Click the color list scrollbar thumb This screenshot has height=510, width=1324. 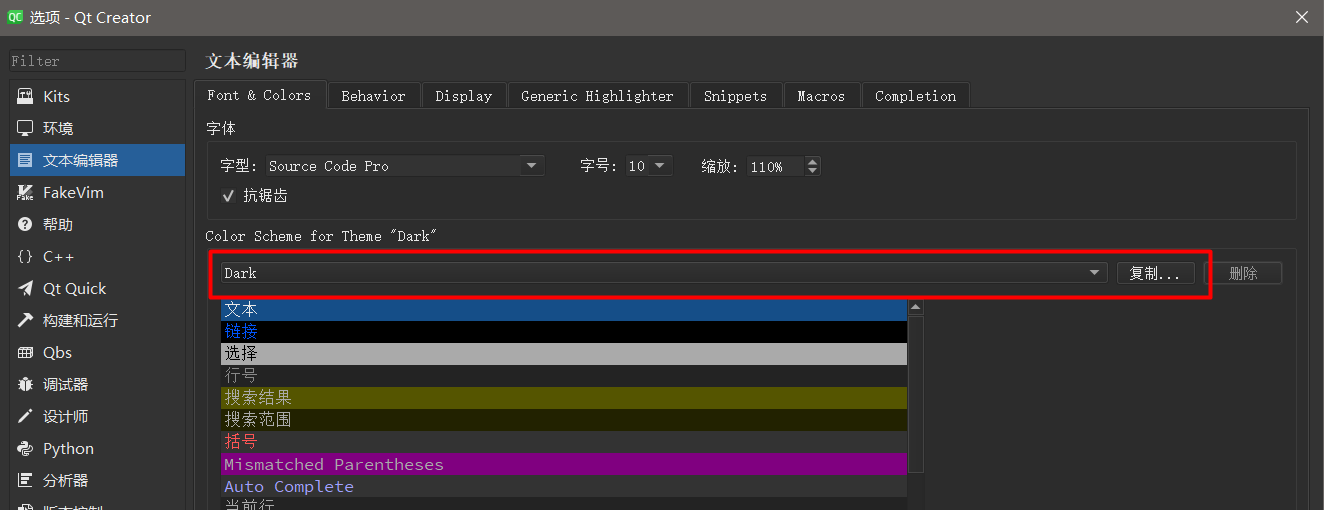pyautogui.click(x=915, y=392)
